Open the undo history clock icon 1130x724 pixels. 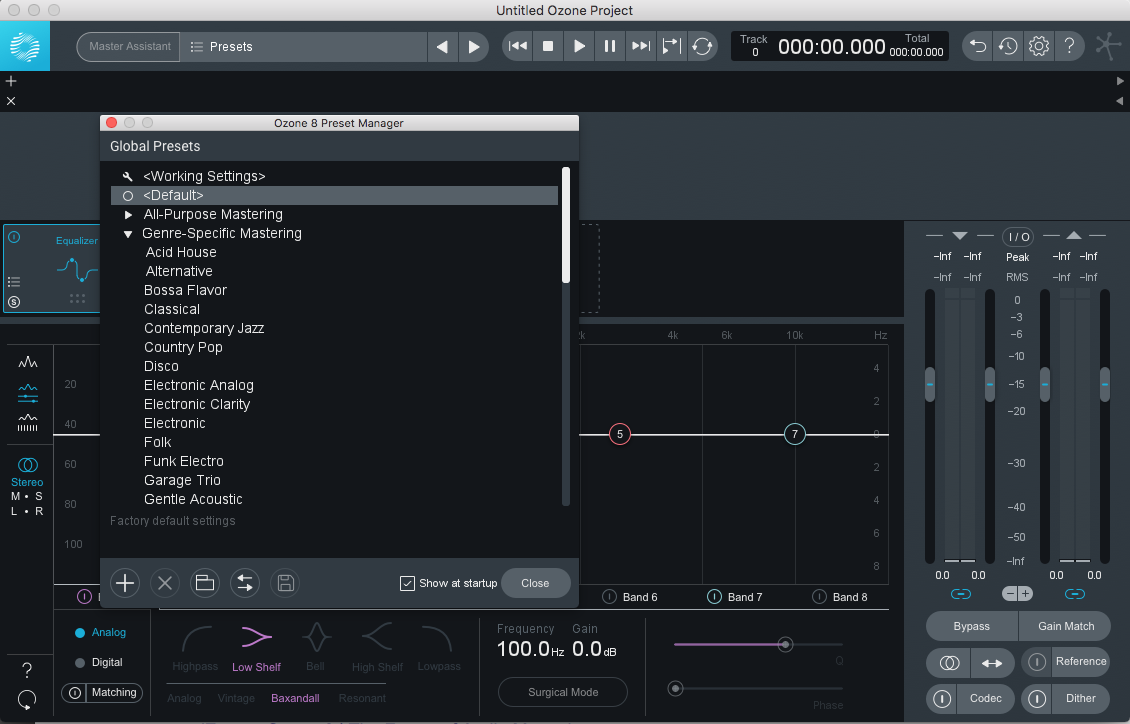[x=1007, y=46]
